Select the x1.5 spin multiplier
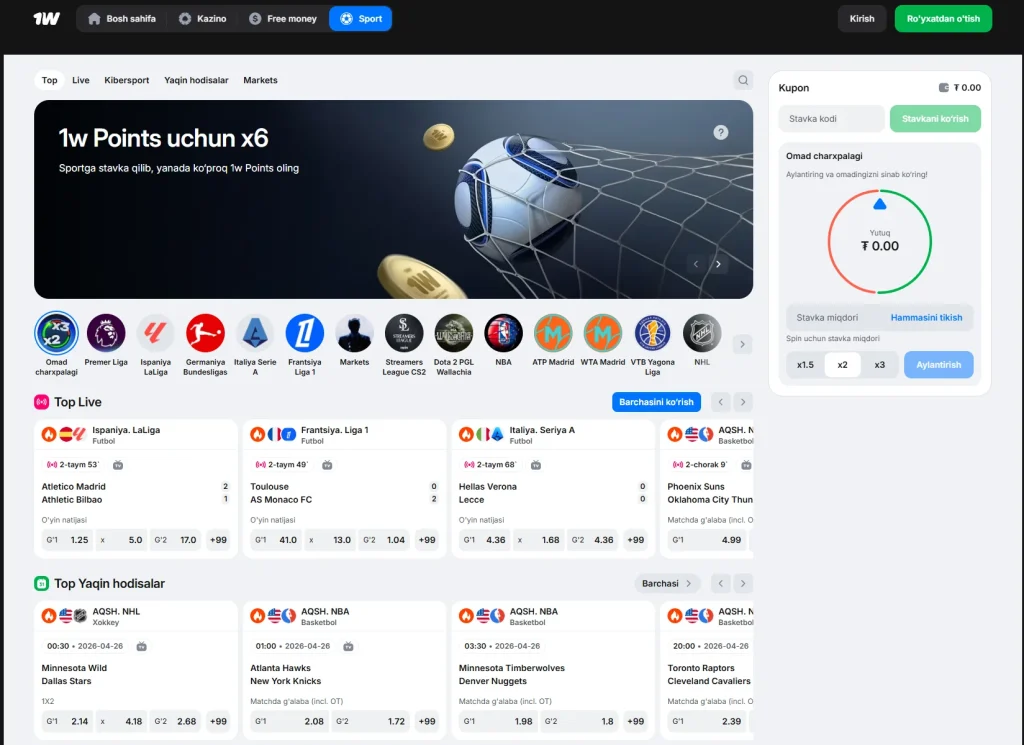 pyautogui.click(x=805, y=365)
